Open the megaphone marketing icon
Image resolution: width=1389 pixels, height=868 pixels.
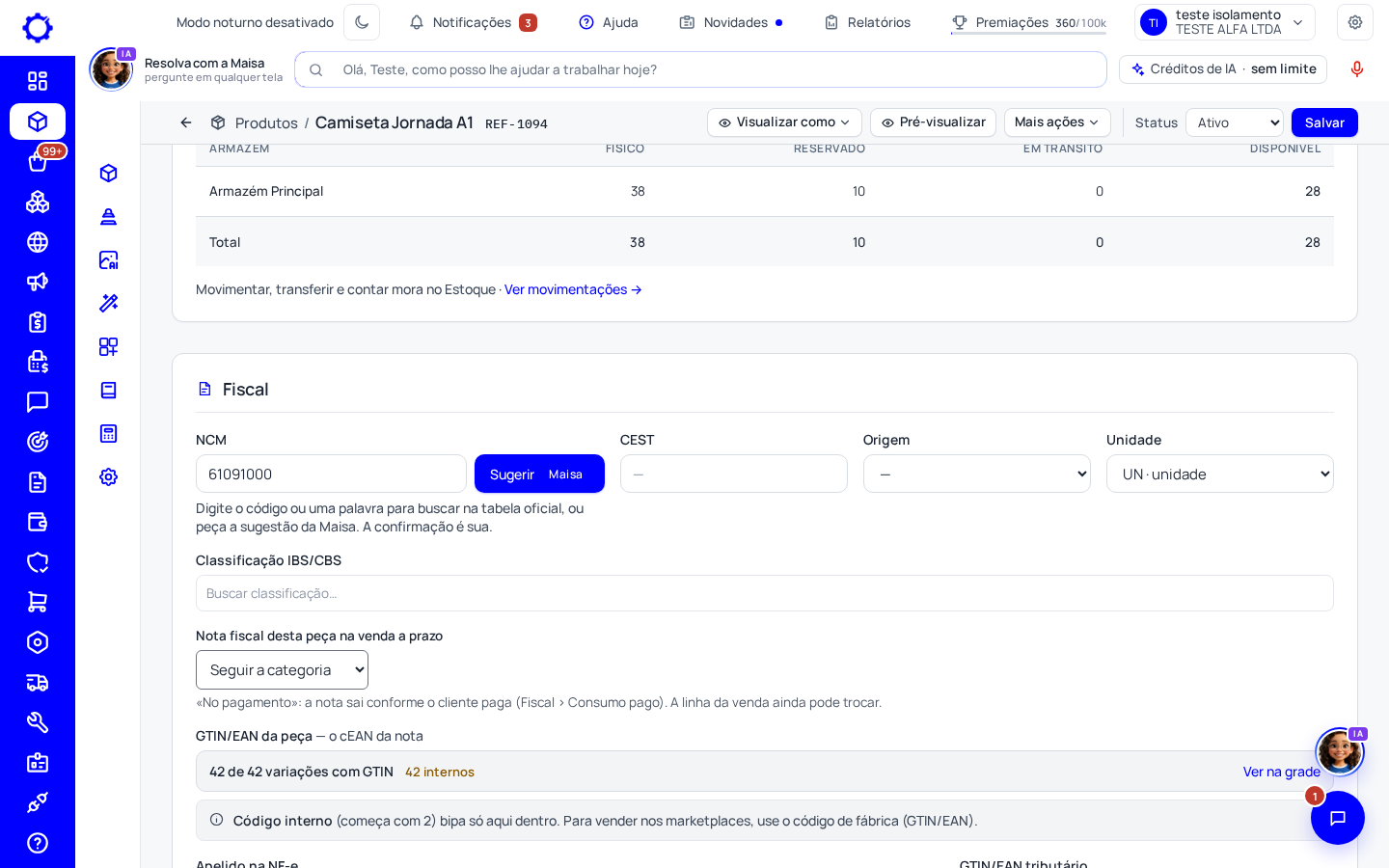[x=38, y=282]
